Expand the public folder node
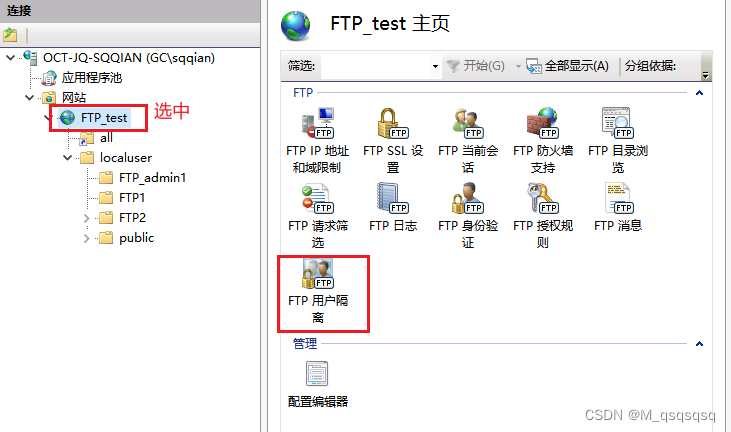The height and width of the screenshot is (432, 731). [x=87, y=238]
